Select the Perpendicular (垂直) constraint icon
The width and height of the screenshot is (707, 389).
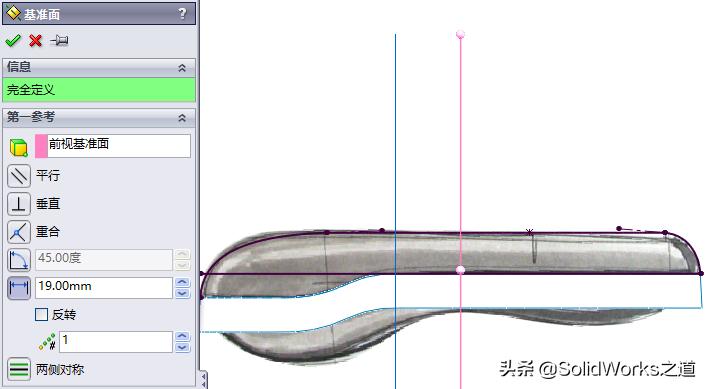[x=19, y=204]
